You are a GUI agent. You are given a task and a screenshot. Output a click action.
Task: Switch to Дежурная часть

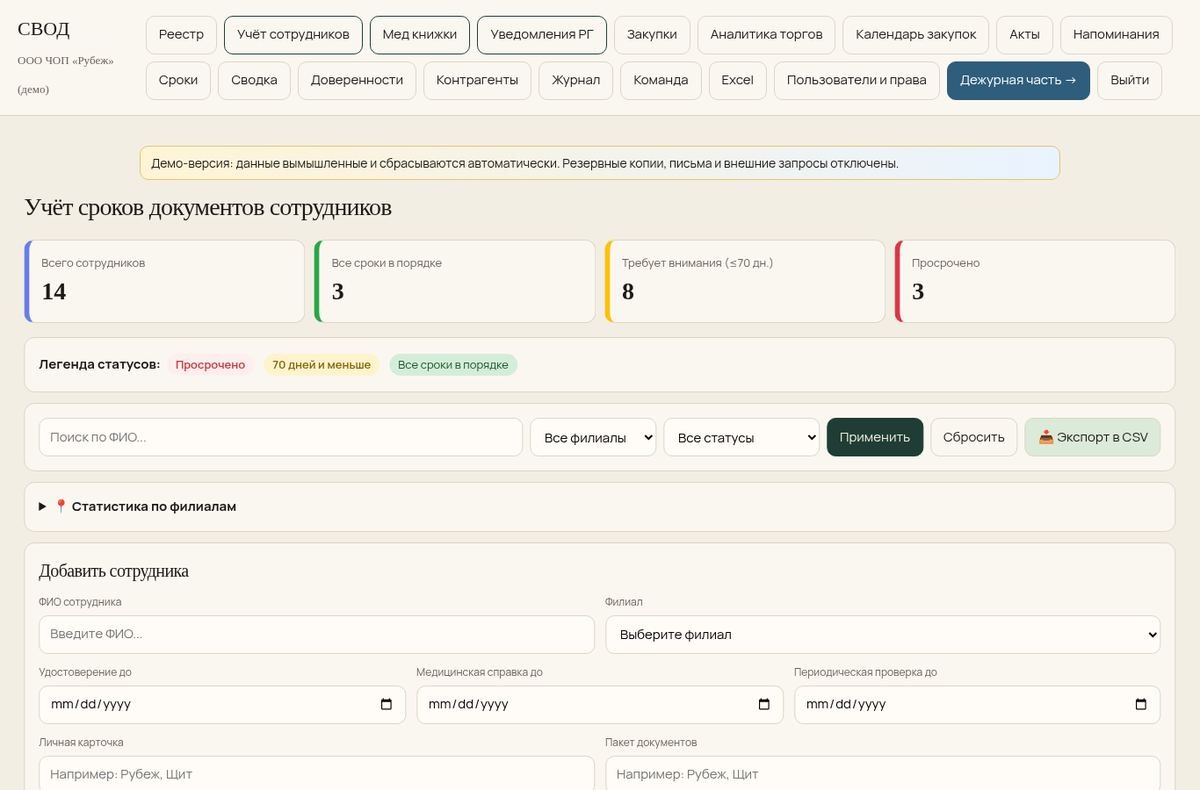click(1018, 80)
